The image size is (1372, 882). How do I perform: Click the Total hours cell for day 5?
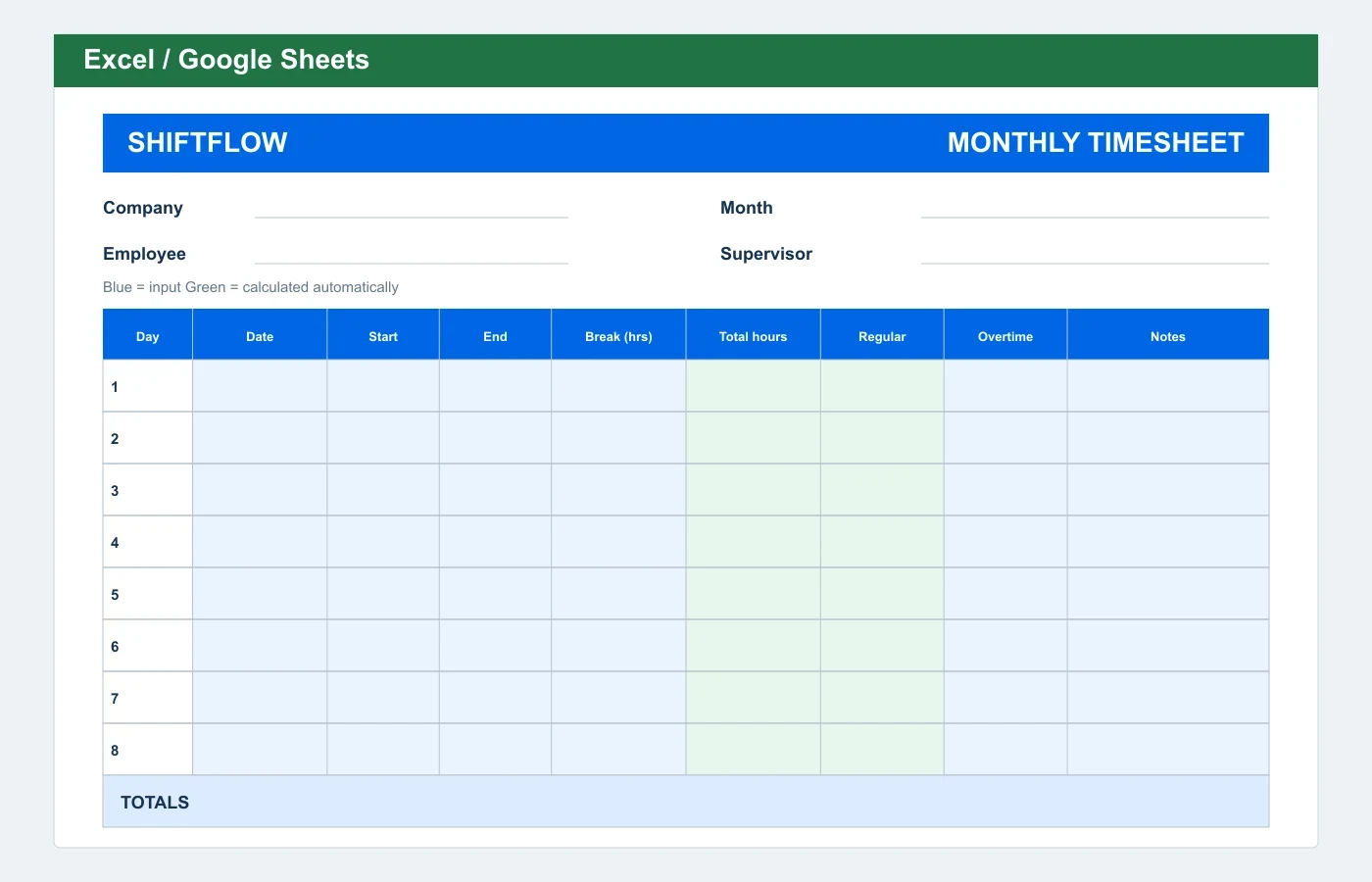(x=753, y=594)
